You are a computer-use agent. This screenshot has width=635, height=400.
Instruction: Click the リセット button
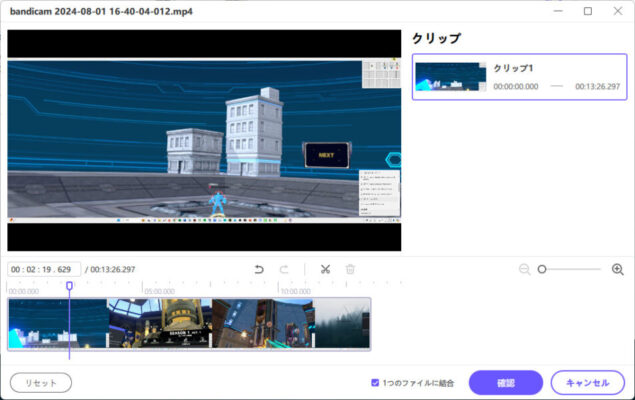[41, 383]
